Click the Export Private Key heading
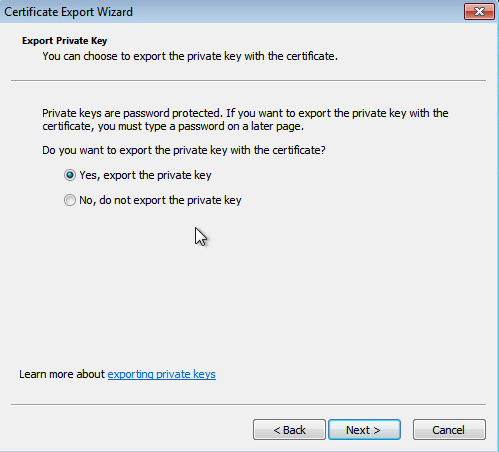Screen dimensions: 499x452 [65, 41]
